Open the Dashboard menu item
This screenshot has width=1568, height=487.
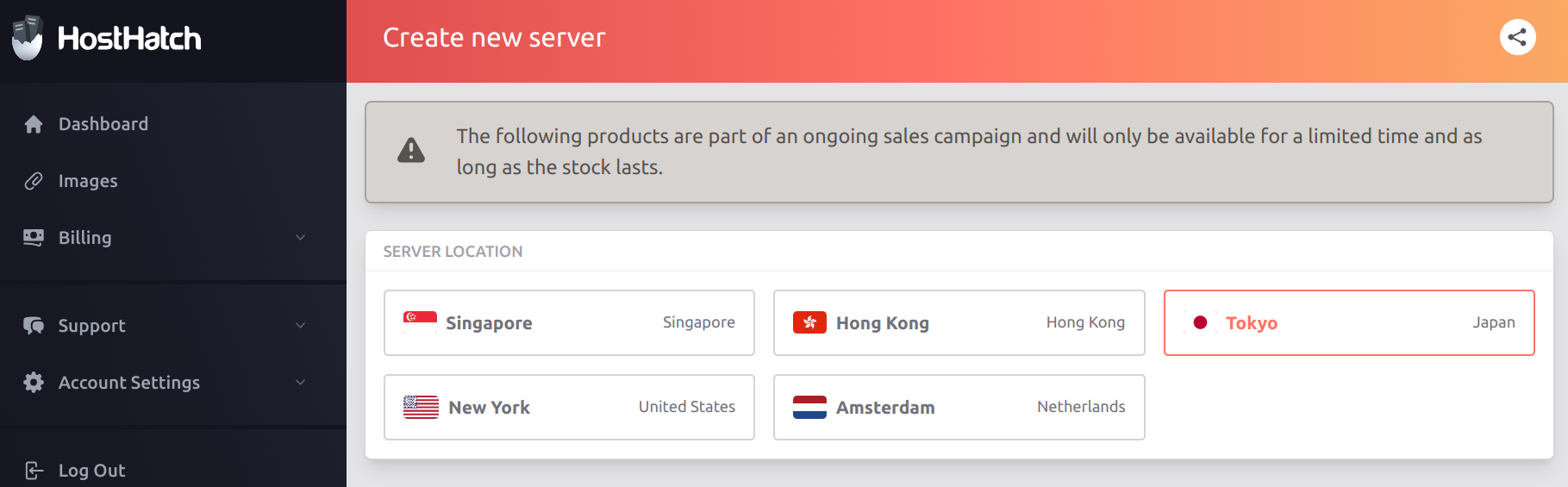coord(173,124)
